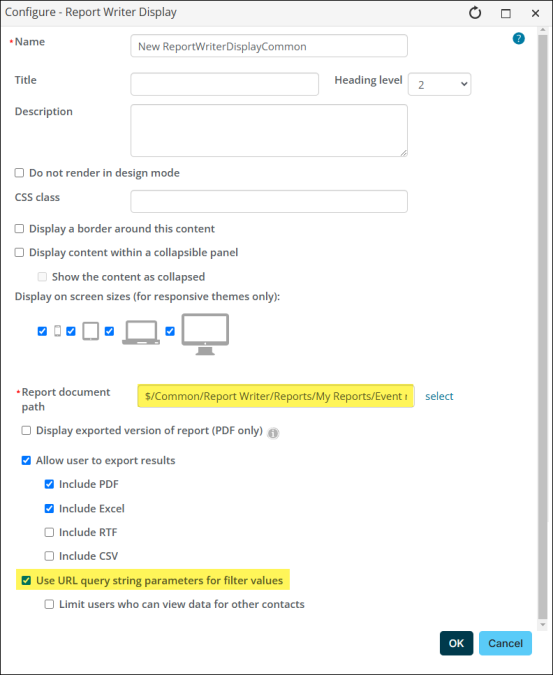Check Display content within a collapsible panel
The width and height of the screenshot is (553, 675).
click(19, 252)
